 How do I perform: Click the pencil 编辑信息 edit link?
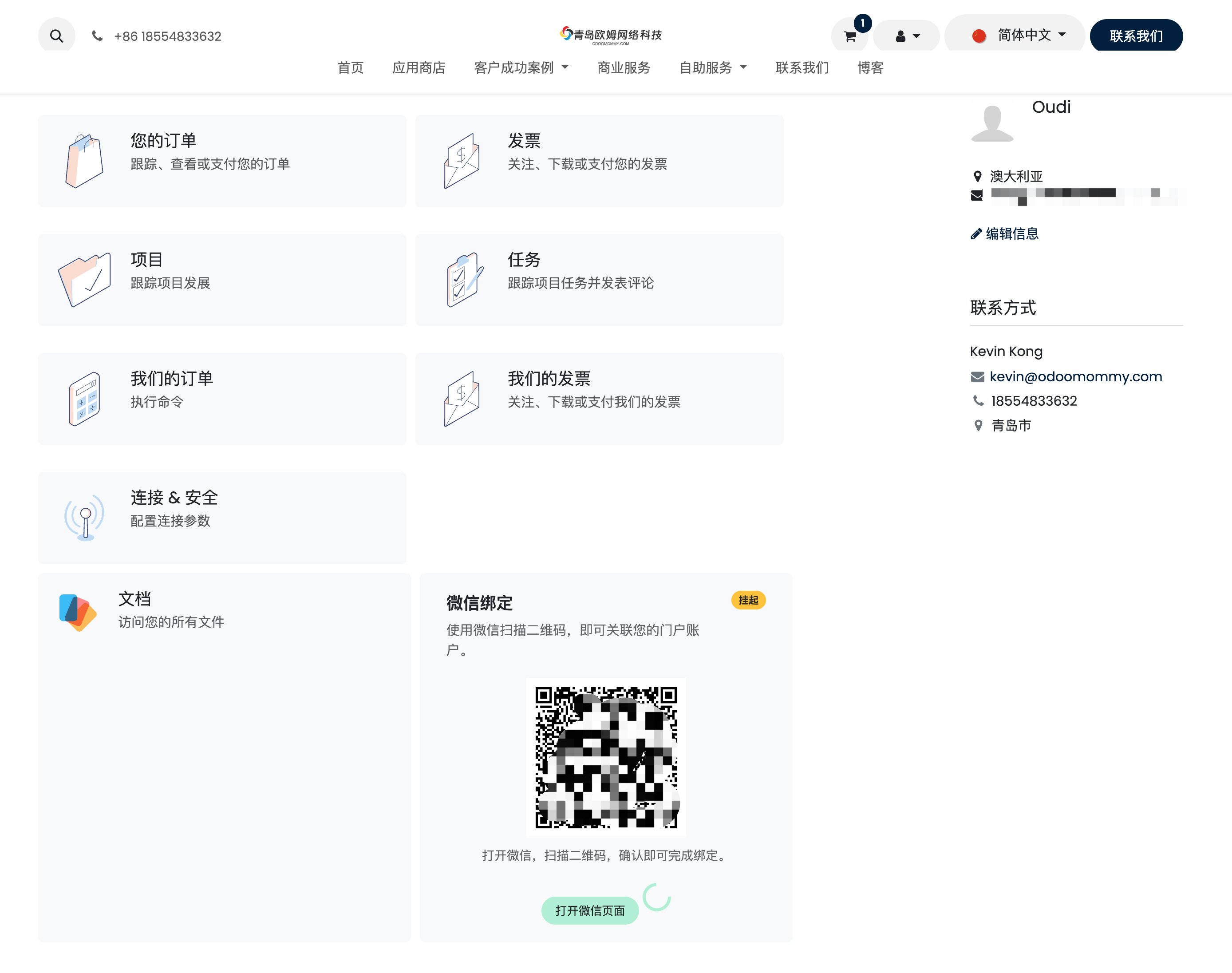point(1005,233)
